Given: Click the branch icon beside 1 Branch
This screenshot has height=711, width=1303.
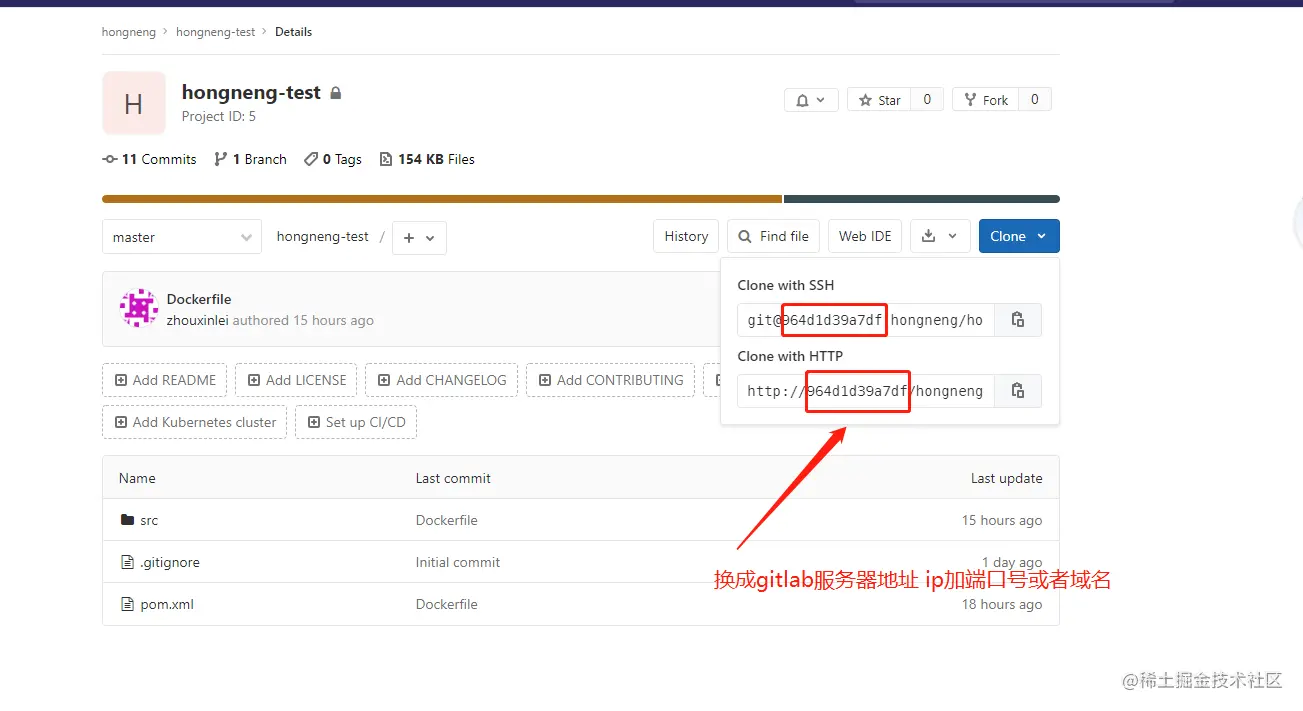Looking at the screenshot, I should pyautogui.click(x=220, y=159).
